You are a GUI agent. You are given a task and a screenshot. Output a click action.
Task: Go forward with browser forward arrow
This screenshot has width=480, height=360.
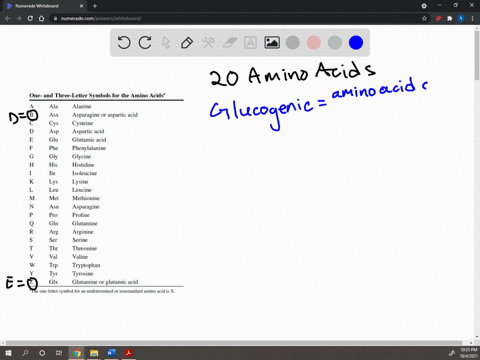19,18
